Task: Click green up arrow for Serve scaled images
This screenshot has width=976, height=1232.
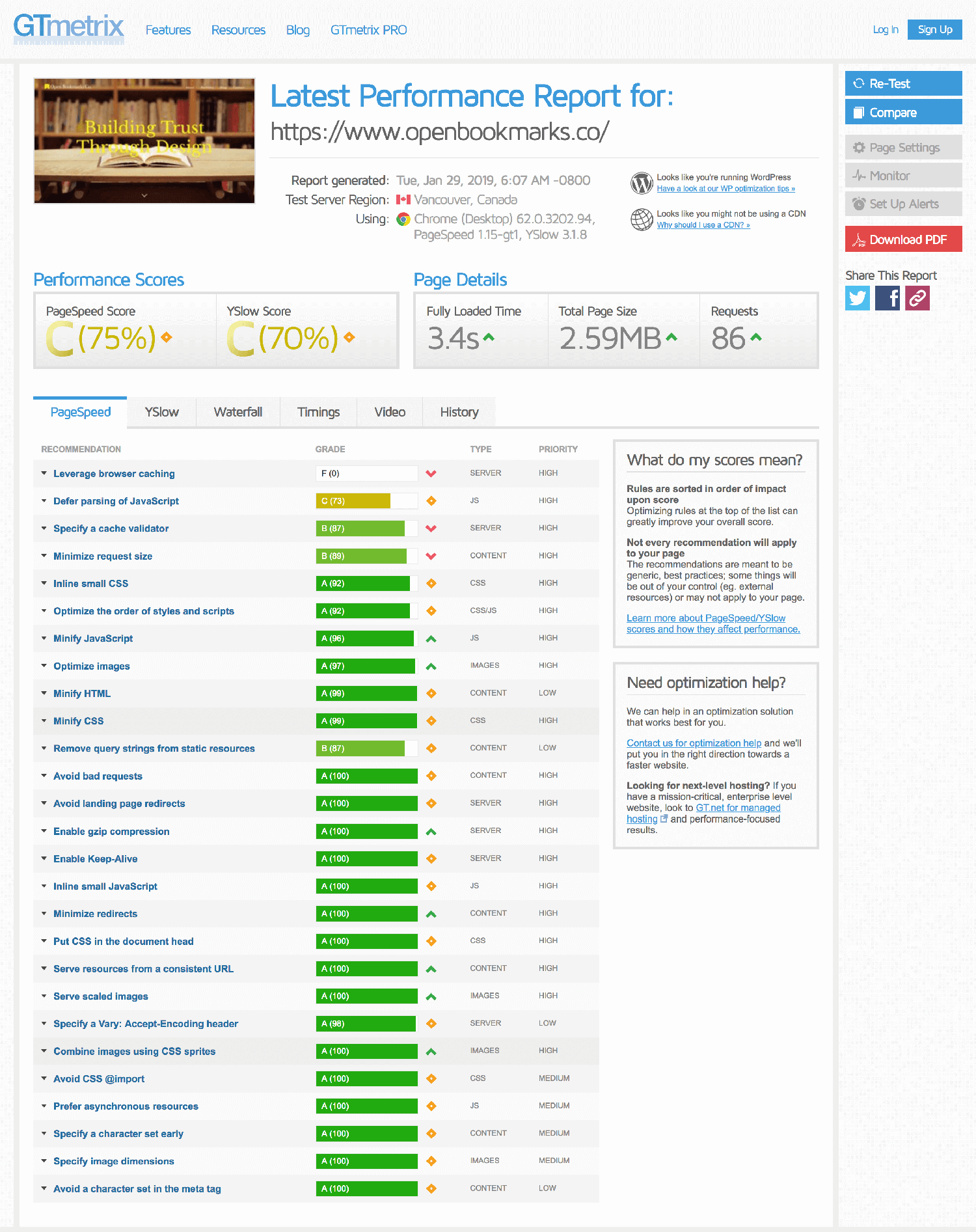Action: pos(431,997)
